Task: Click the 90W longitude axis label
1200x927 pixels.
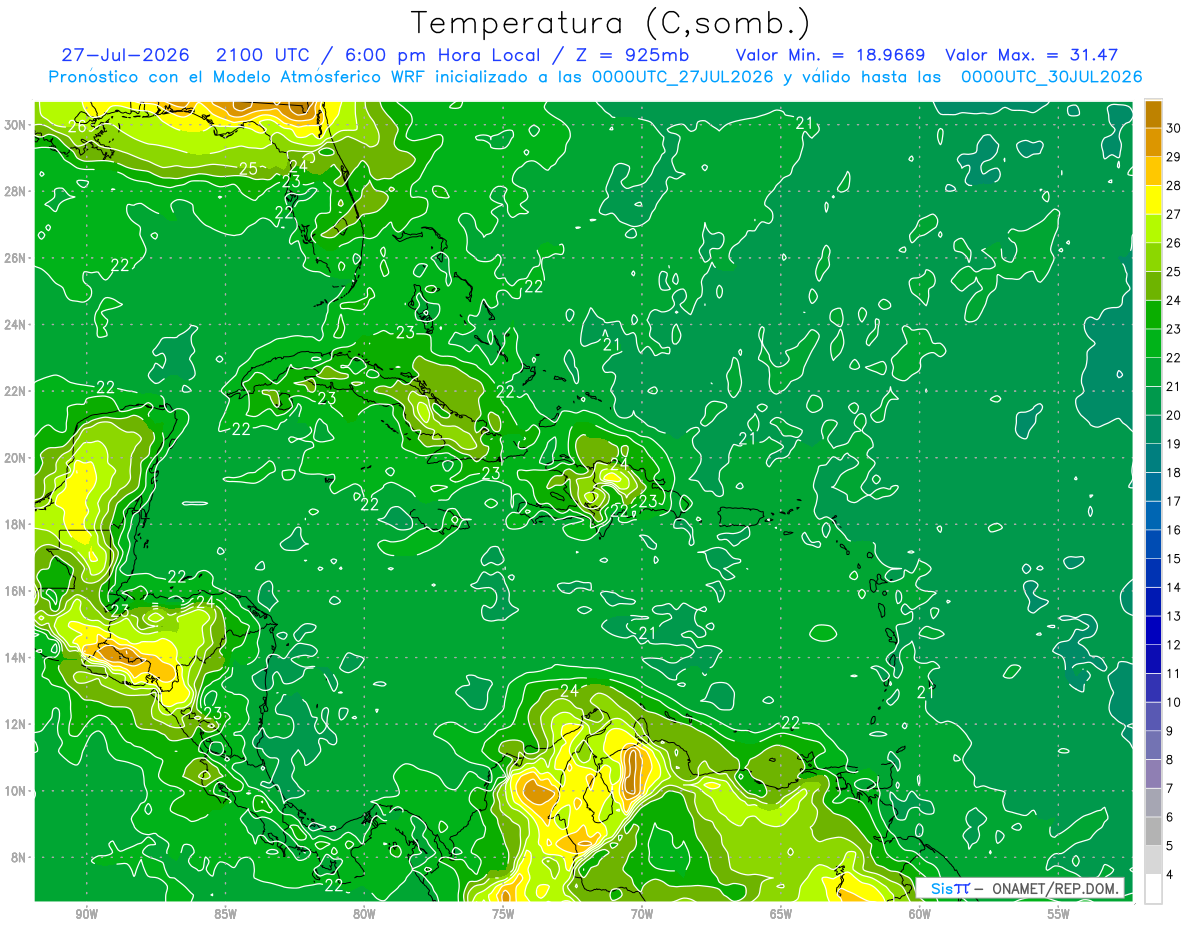Action: coord(87,914)
